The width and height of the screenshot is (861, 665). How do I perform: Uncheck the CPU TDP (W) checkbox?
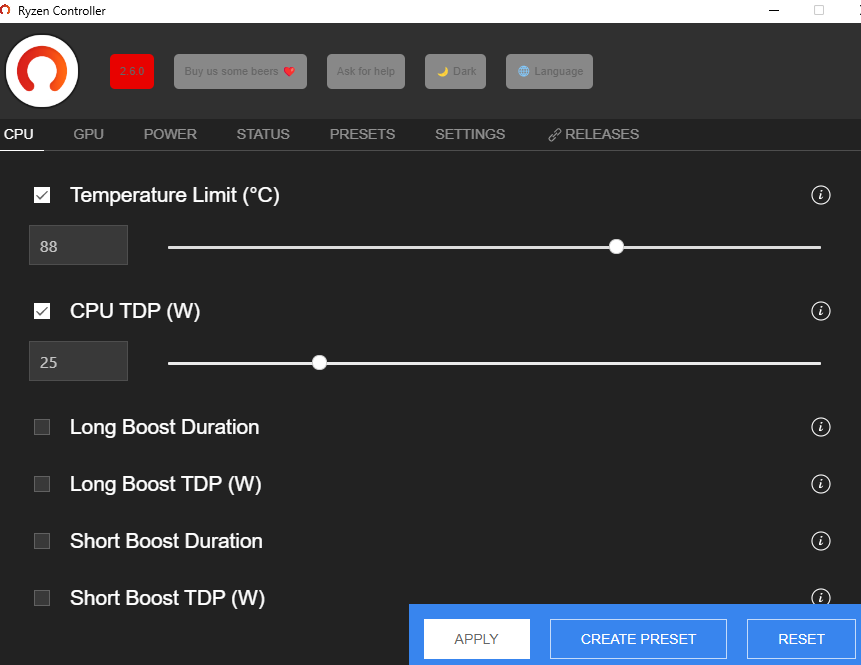click(x=42, y=311)
